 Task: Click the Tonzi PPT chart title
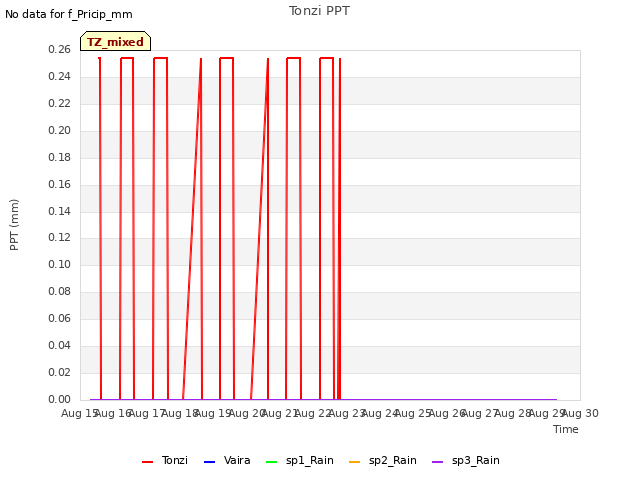(x=319, y=11)
